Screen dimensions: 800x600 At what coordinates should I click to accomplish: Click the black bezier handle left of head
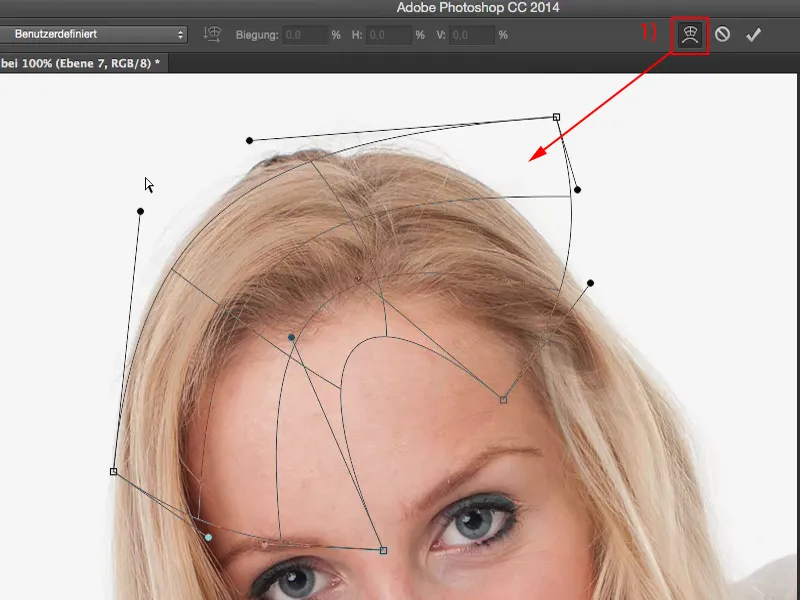(140, 211)
